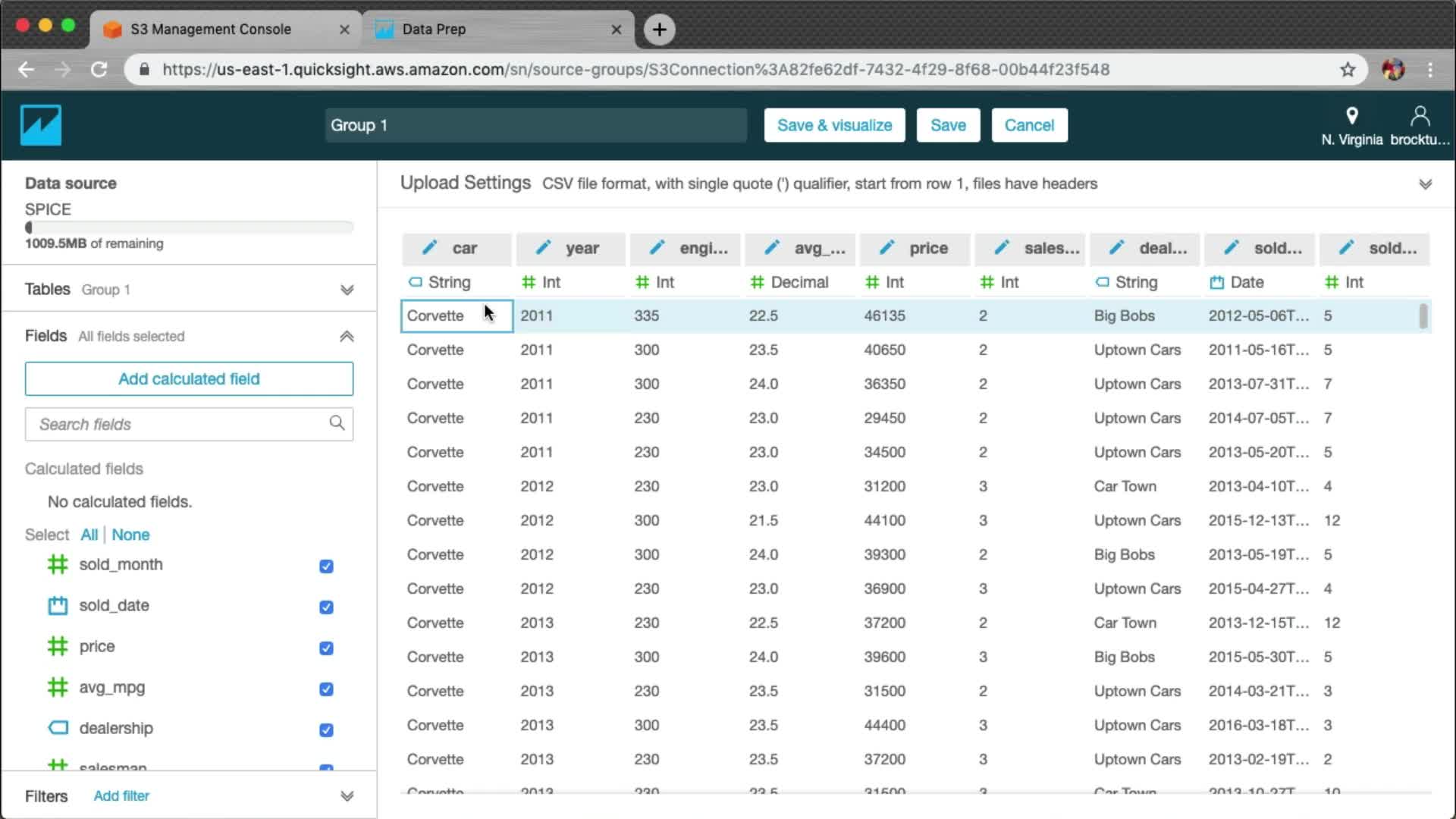Expand the Tables Group 1 section
Screen dimensions: 1456x819
[347, 290]
